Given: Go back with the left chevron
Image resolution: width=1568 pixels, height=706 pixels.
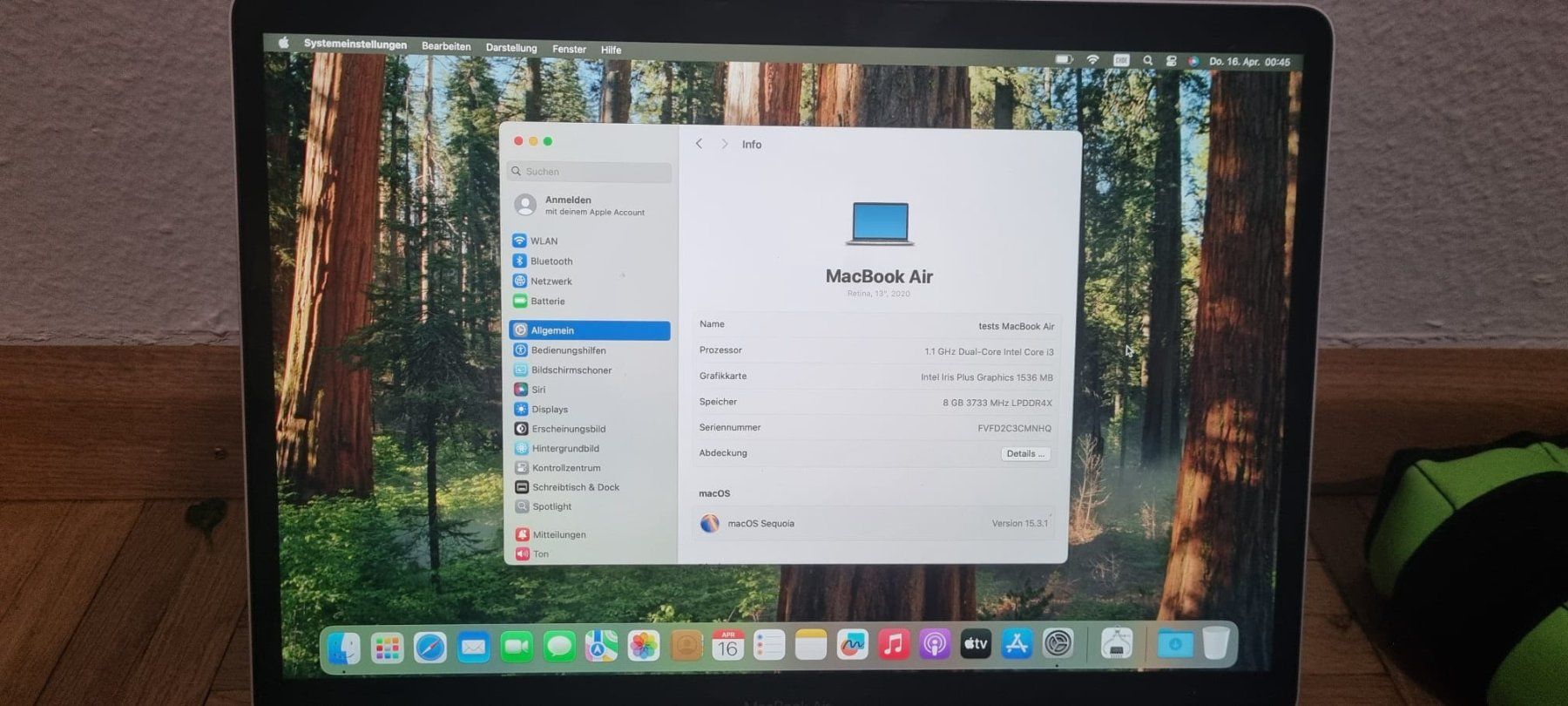Looking at the screenshot, I should coord(699,144).
